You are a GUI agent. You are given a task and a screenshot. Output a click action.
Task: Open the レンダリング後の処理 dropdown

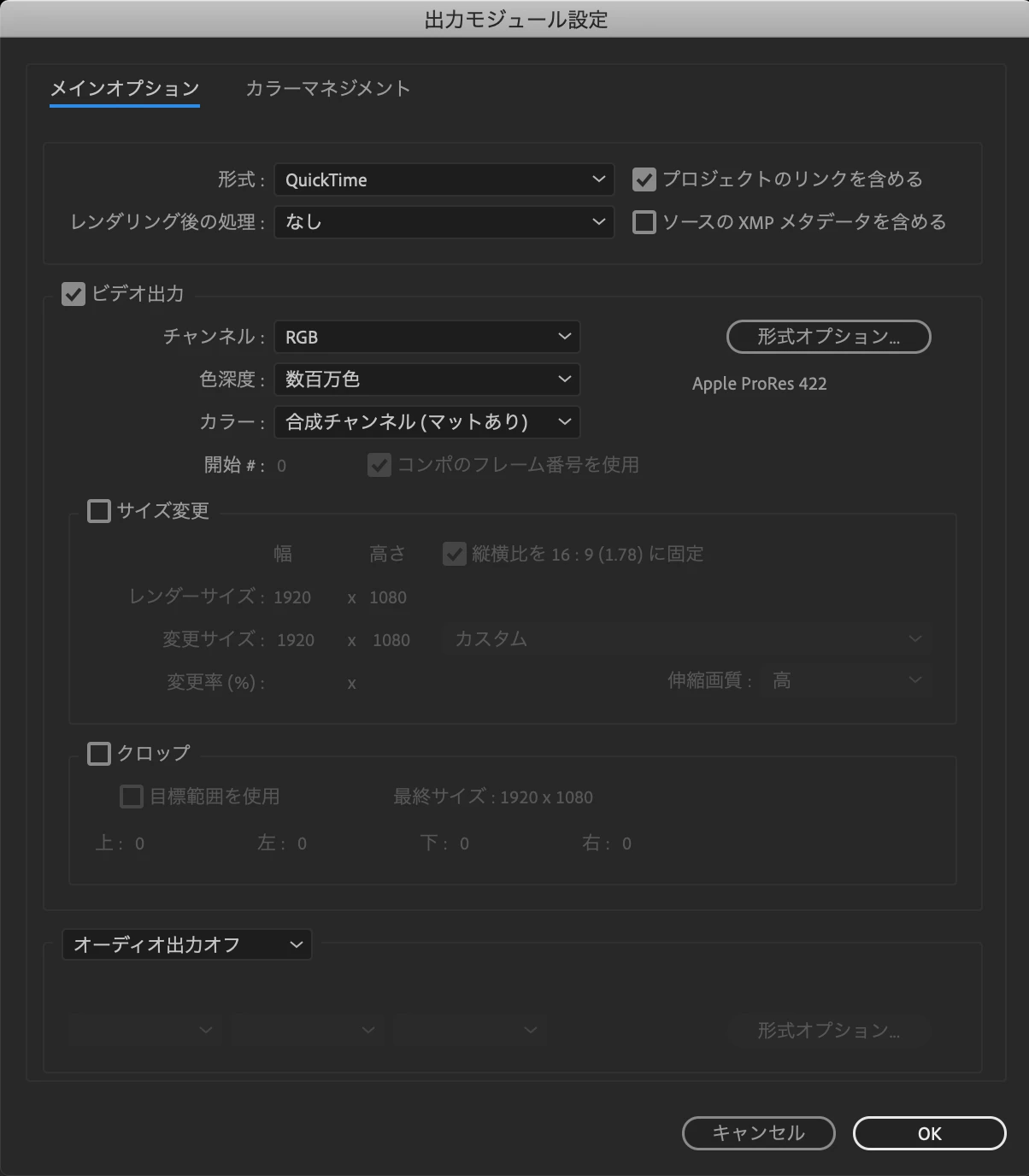pyautogui.click(x=444, y=222)
